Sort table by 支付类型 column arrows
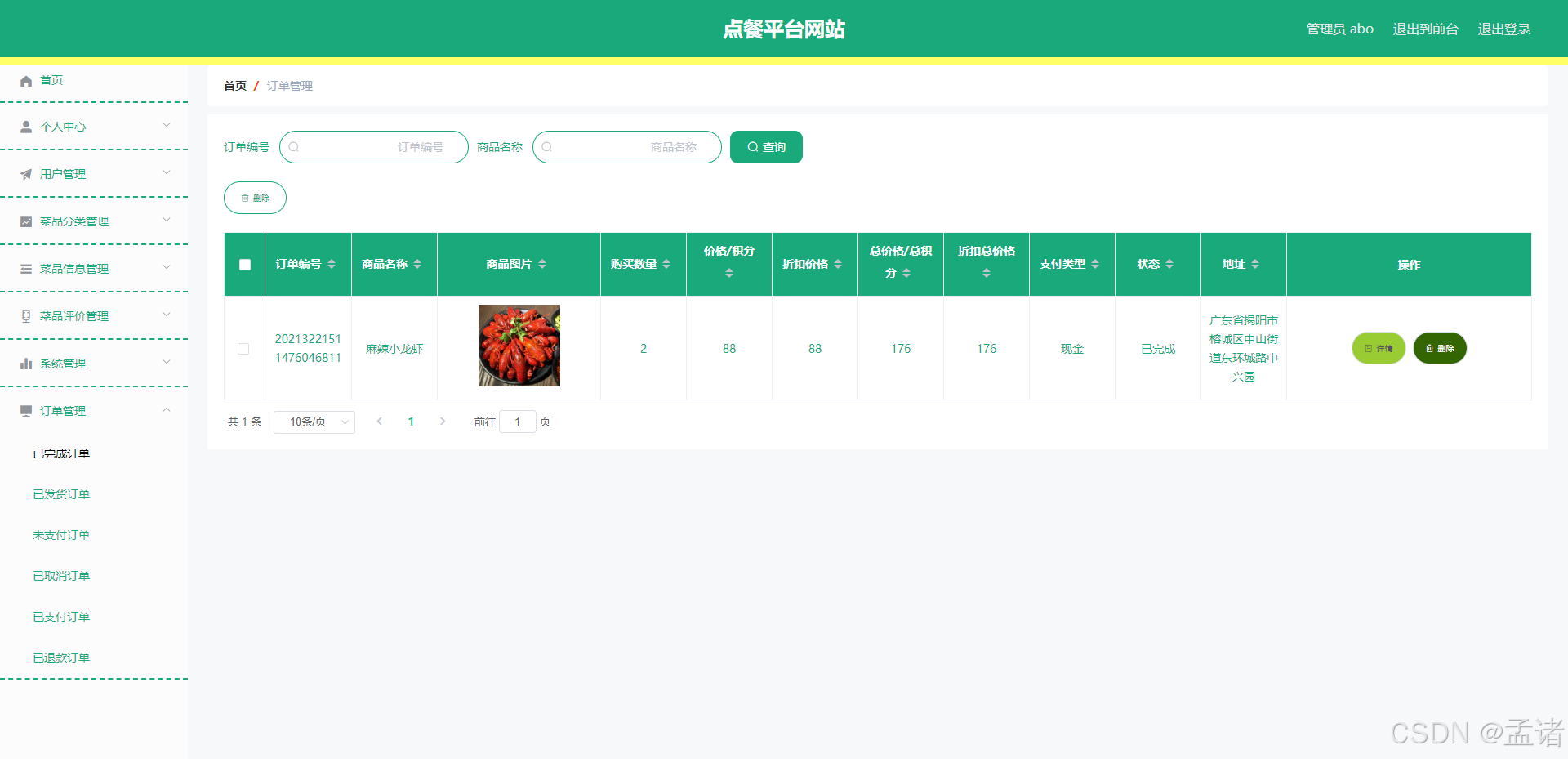 (x=1095, y=264)
